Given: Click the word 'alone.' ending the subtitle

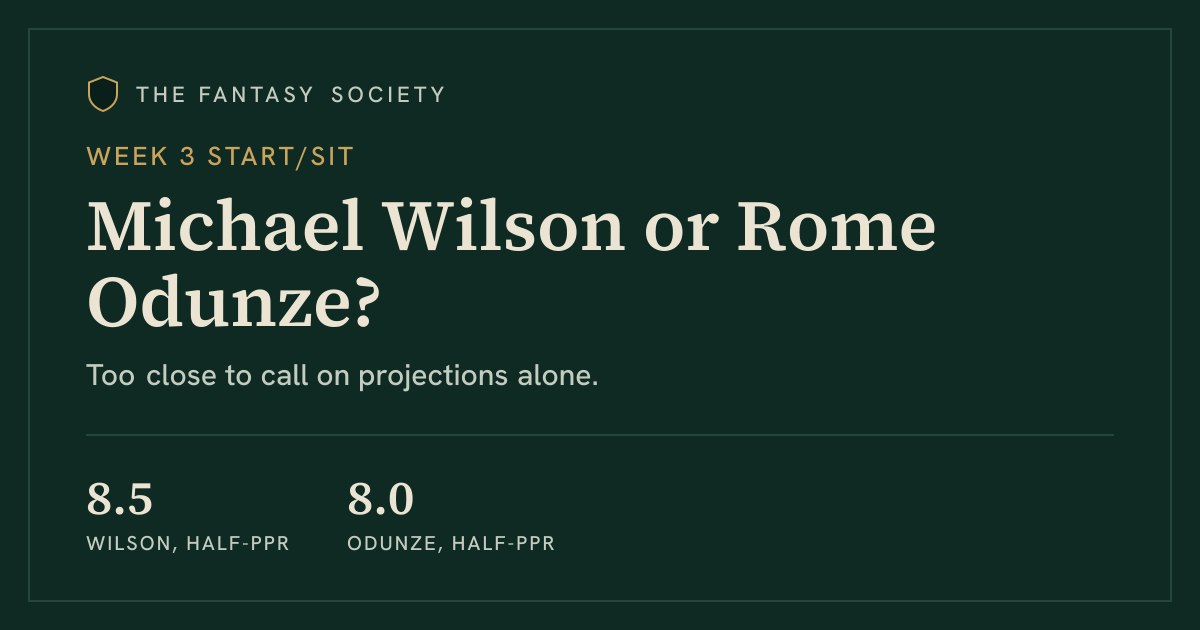Looking at the screenshot, I should (562, 377).
